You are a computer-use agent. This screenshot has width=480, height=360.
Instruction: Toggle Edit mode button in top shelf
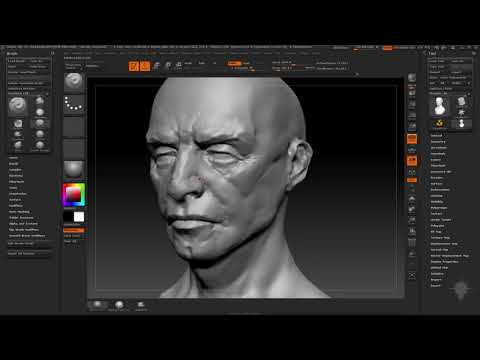[x=133, y=66]
